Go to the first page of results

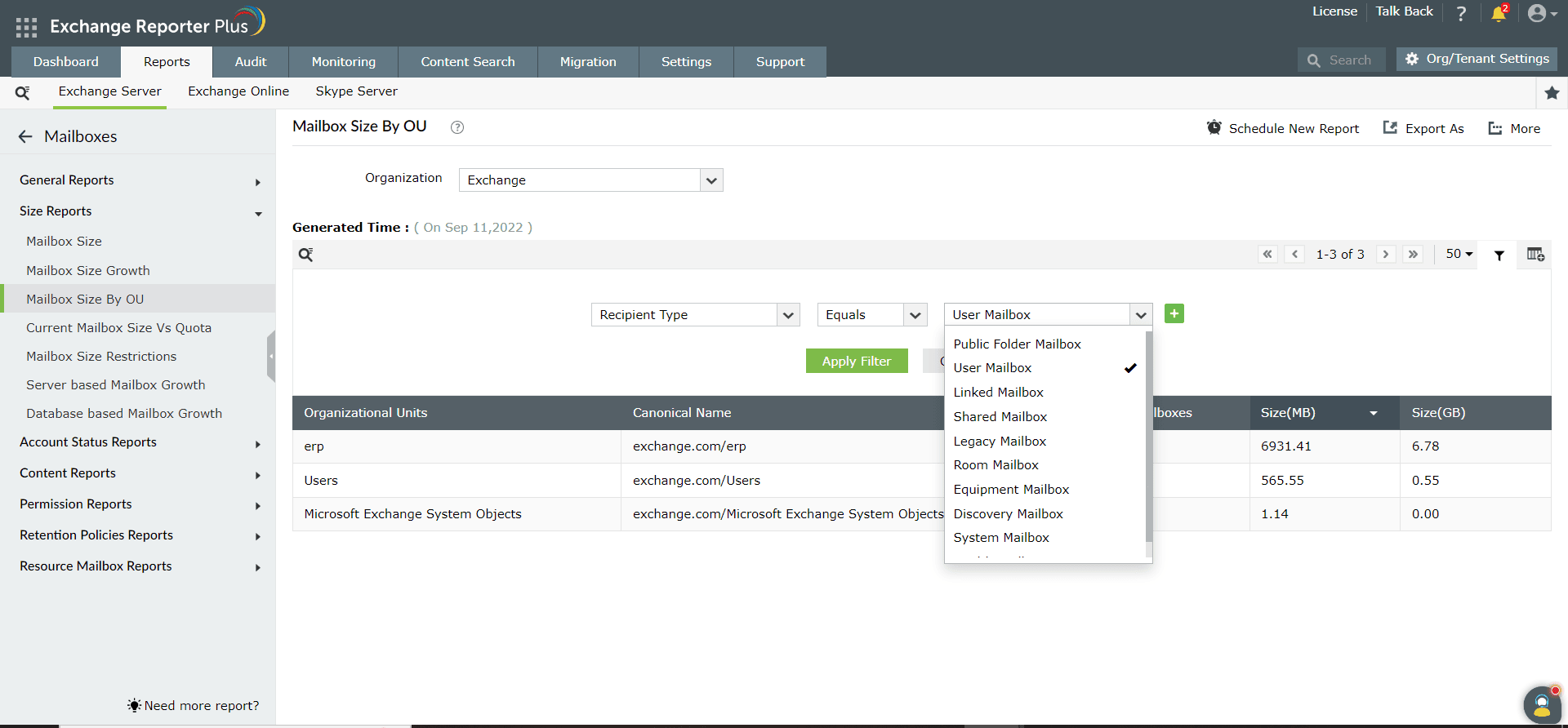[1267, 255]
